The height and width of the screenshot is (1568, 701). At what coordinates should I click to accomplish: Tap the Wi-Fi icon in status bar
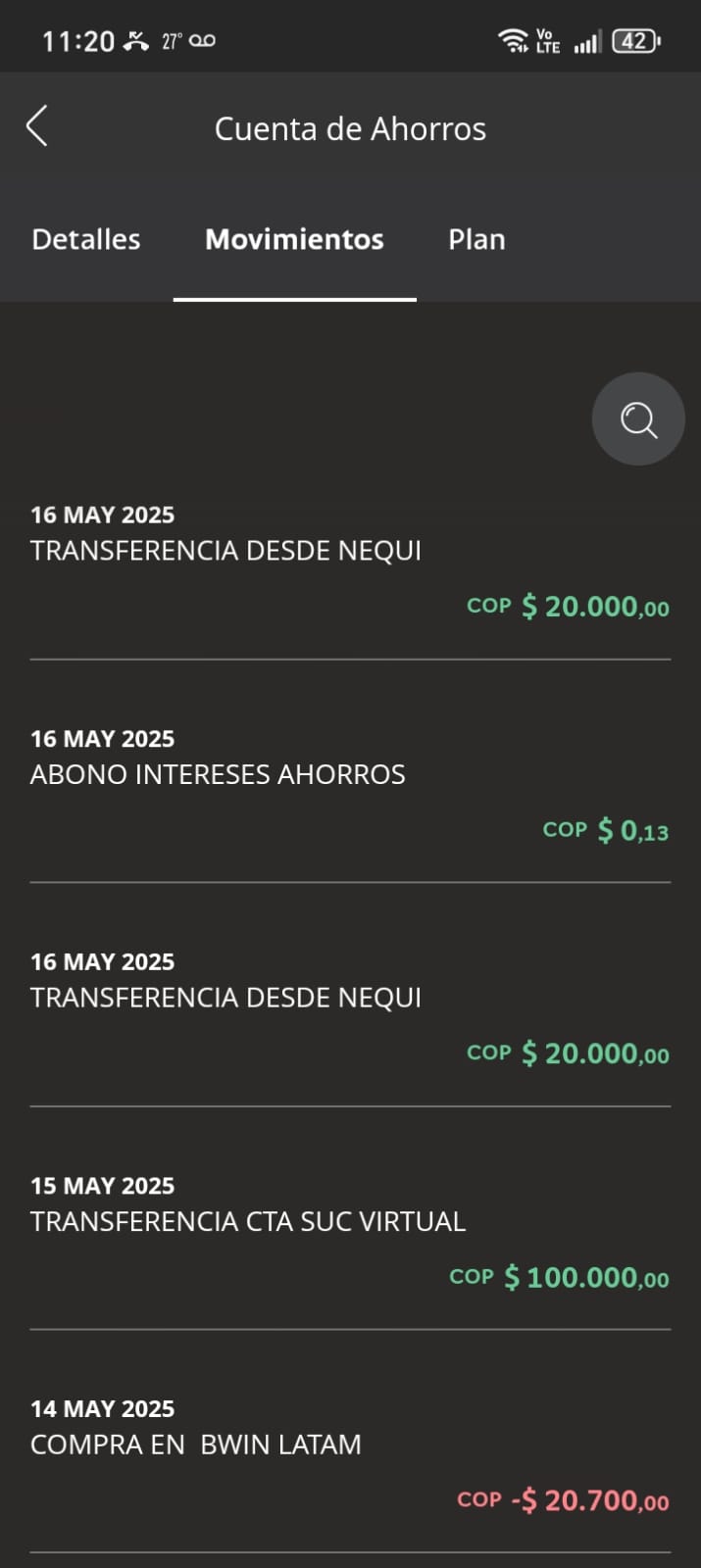click(x=513, y=41)
